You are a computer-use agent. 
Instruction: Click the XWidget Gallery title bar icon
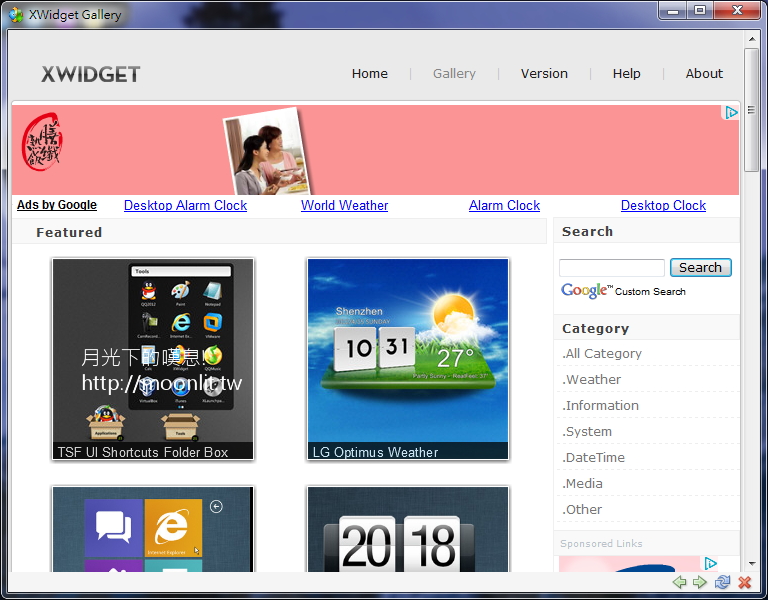(16, 15)
